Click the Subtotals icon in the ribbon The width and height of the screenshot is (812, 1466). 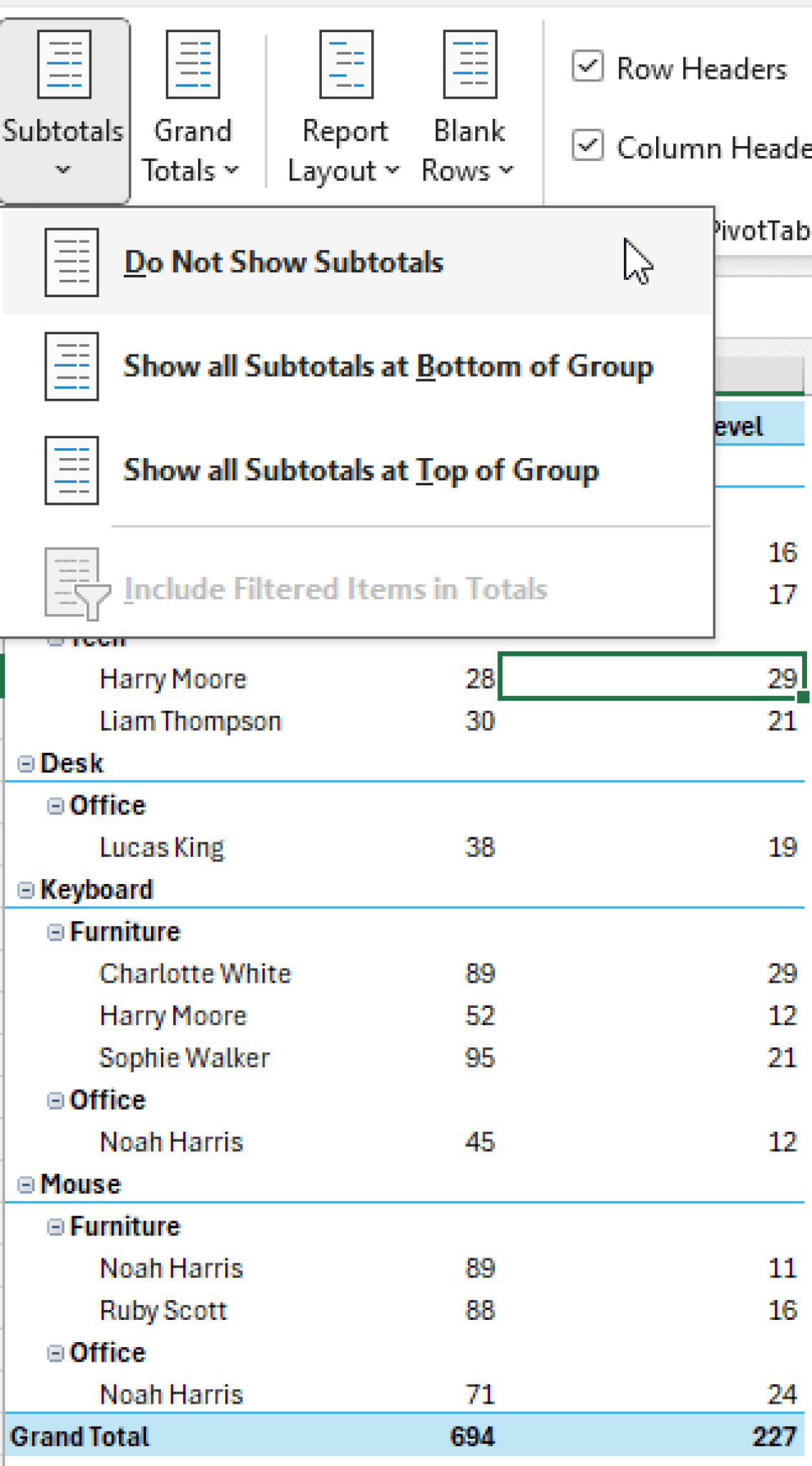[x=63, y=63]
